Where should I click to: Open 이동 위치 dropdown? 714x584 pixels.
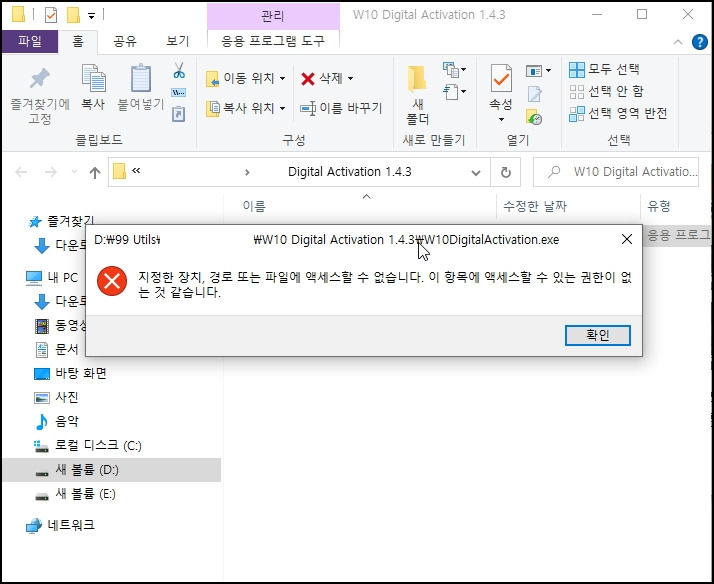point(245,78)
